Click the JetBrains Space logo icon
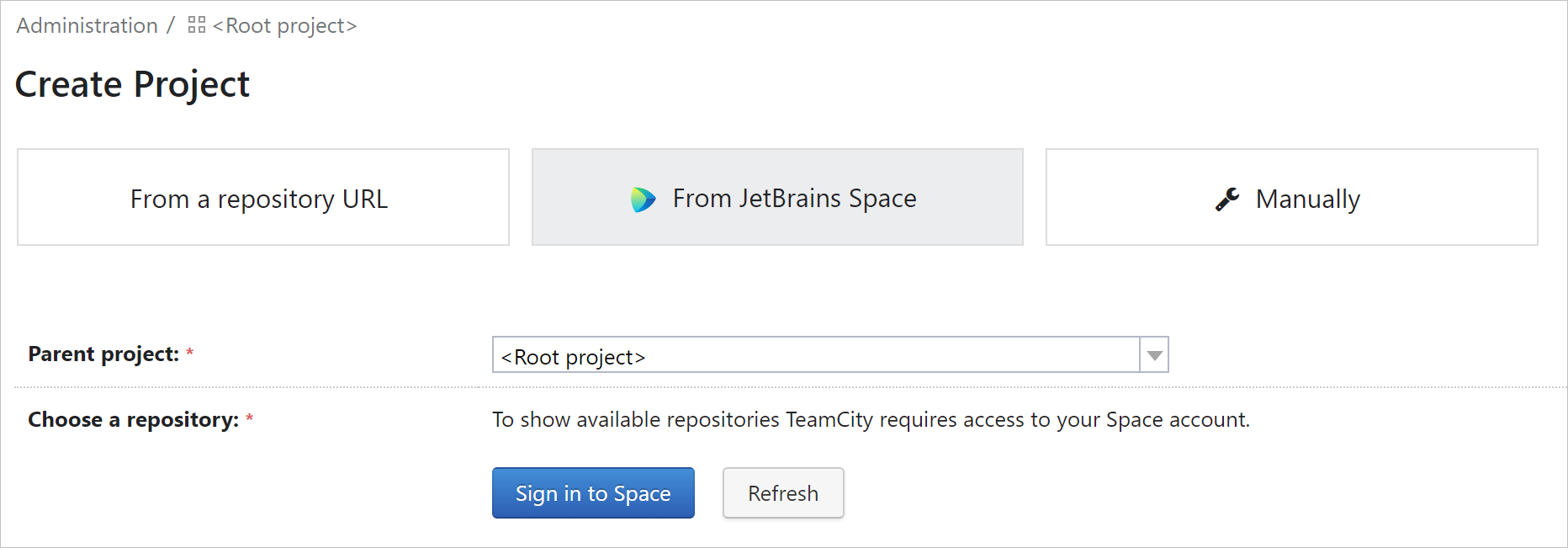Viewport: 1568px width, 548px height. coord(643,200)
